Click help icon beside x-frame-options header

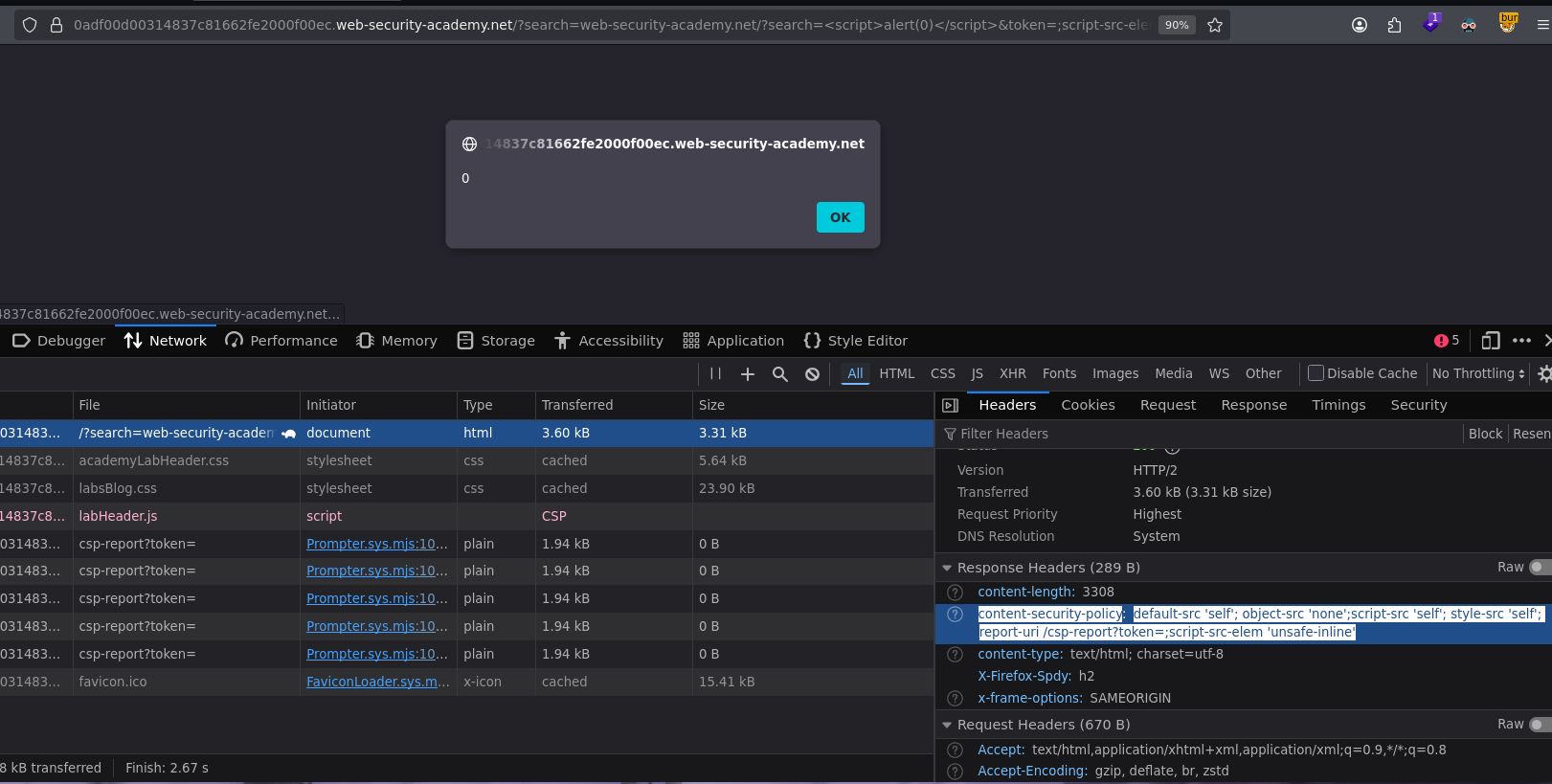[x=955, y=699]
